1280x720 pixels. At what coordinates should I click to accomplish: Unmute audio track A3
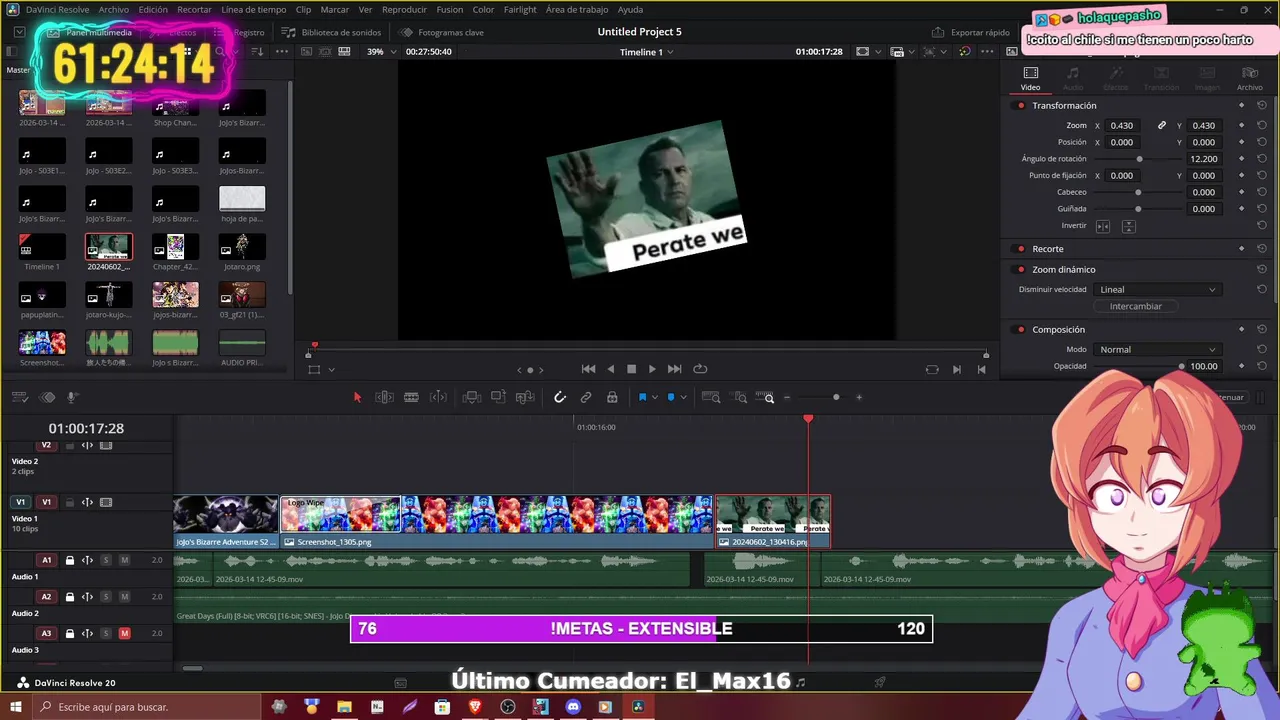coord(124,633)
